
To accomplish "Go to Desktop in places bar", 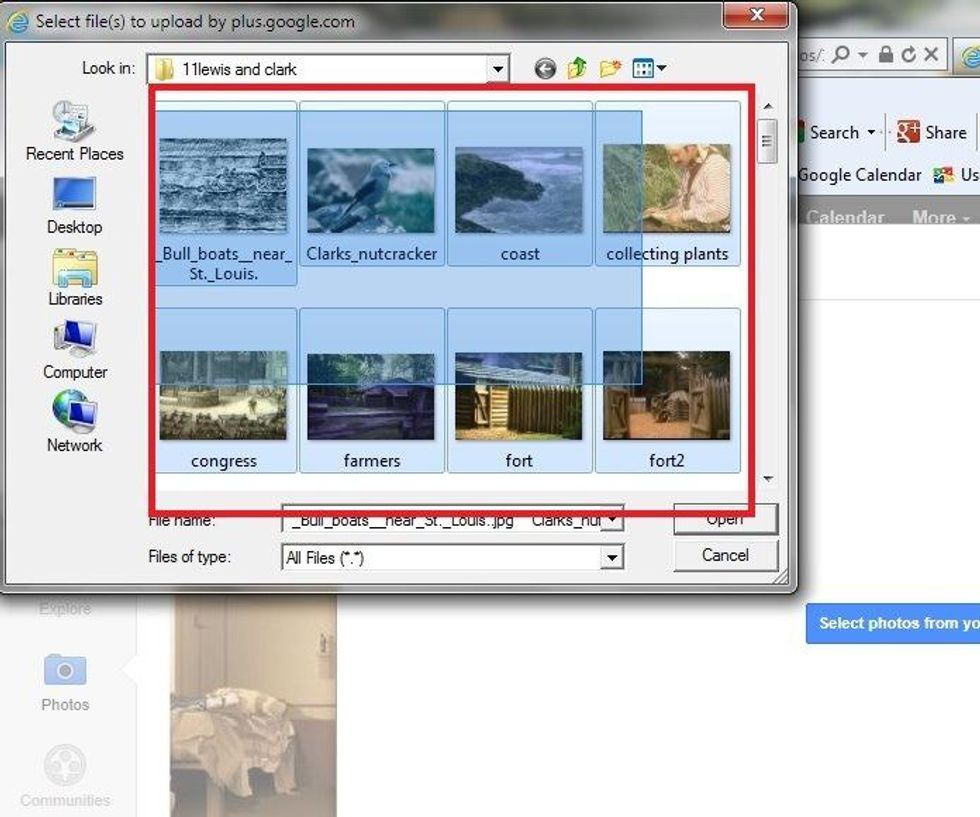I will click(x=74, y=205).
